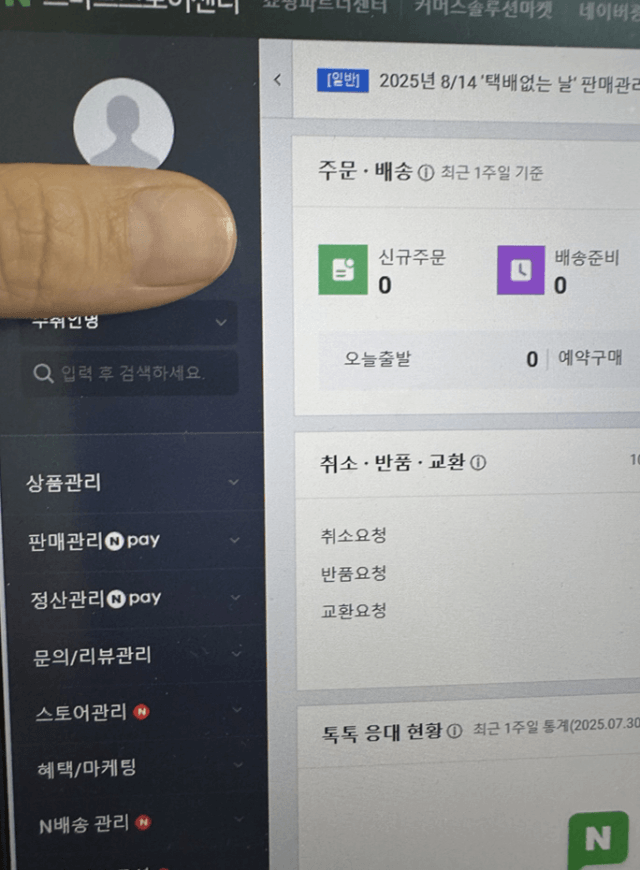Open the store selection dropdown above search
Screen dimensions: 640x870
tap(131, 322)
